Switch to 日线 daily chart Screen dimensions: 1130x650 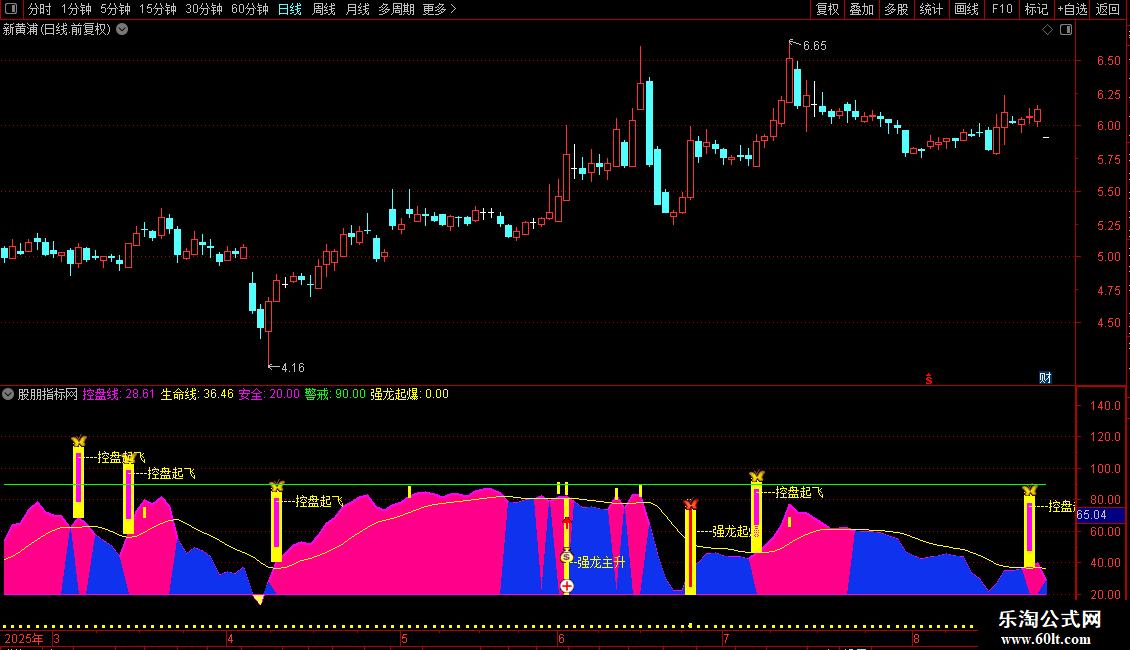coord(290,9)
